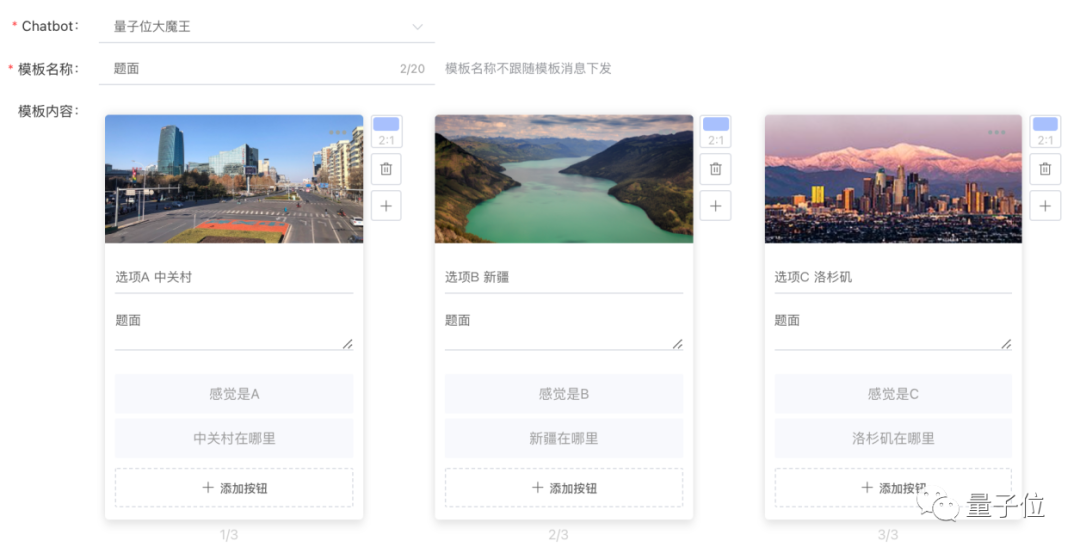Click 添加按钮 in the 洛杉矶 card
This screenshot has height=553, width=1080.
pos(893,488)
